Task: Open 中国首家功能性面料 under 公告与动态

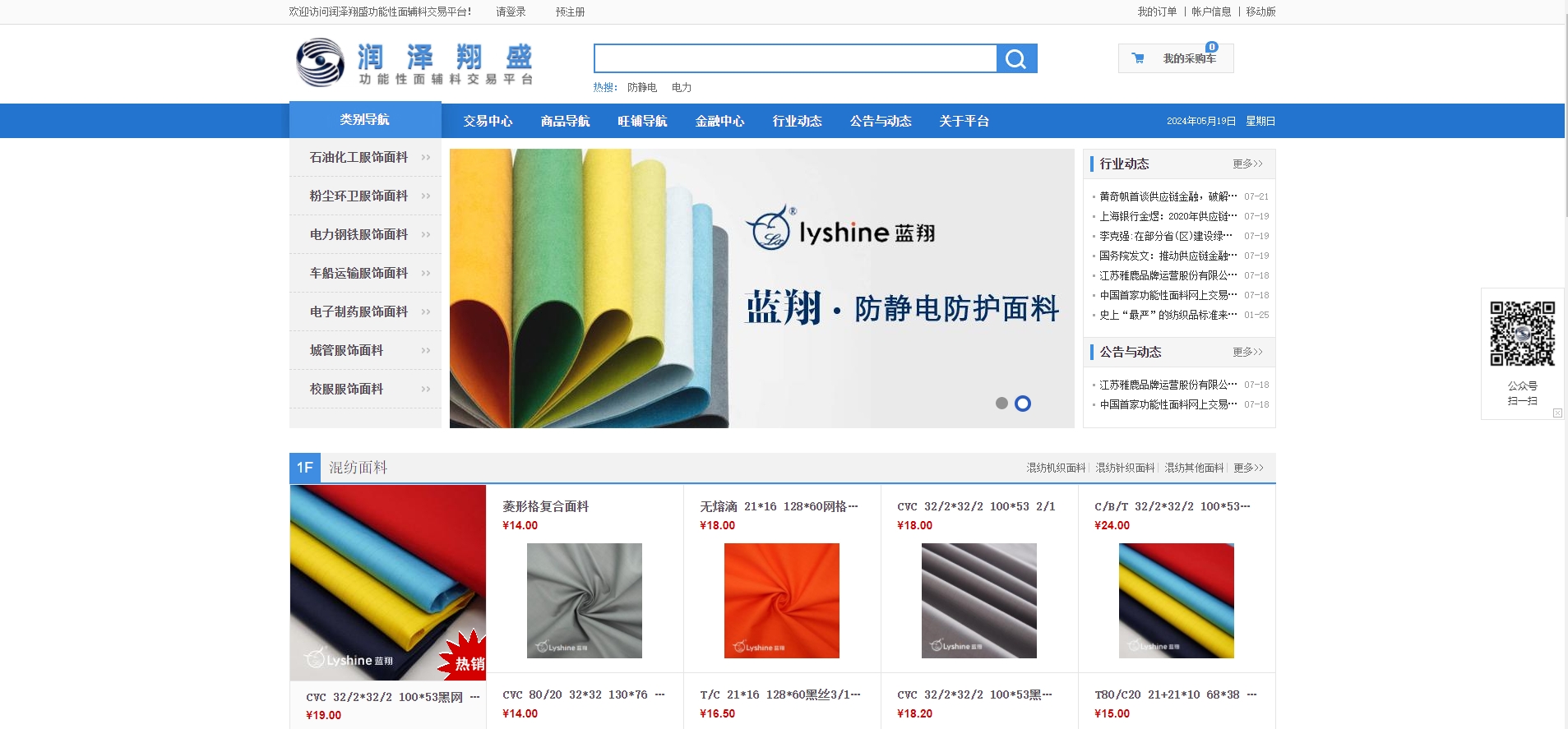Action: (x=1168, y=404)
